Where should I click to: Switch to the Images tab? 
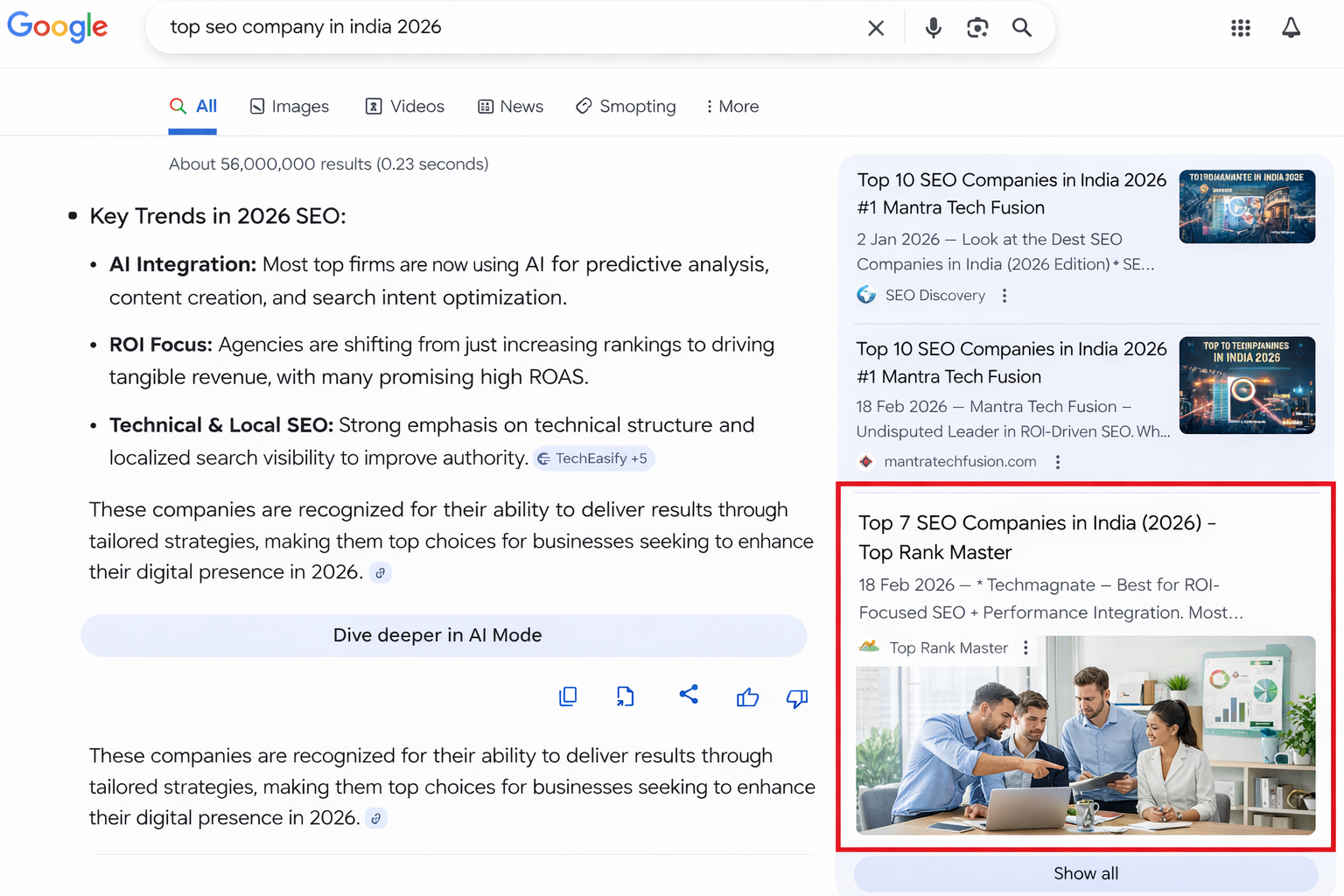pos(289,106)
